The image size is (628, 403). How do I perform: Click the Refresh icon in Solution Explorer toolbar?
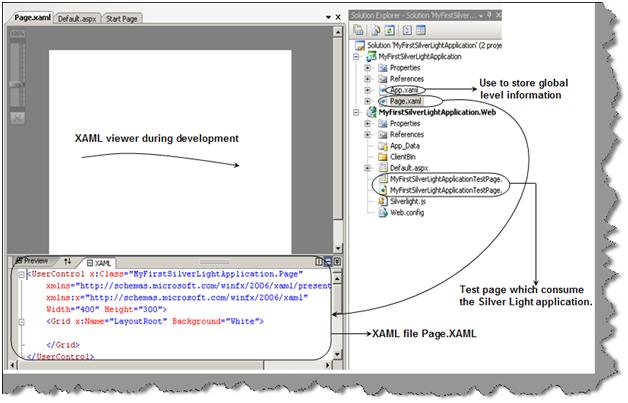[390, 30]
